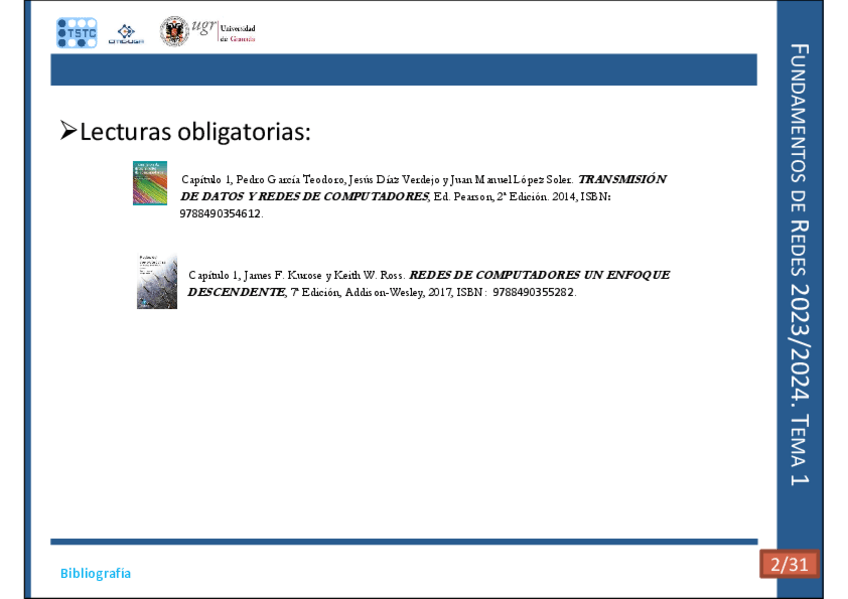Click the arrow bullet before Lecturas obligatorias

click(68, 131)
